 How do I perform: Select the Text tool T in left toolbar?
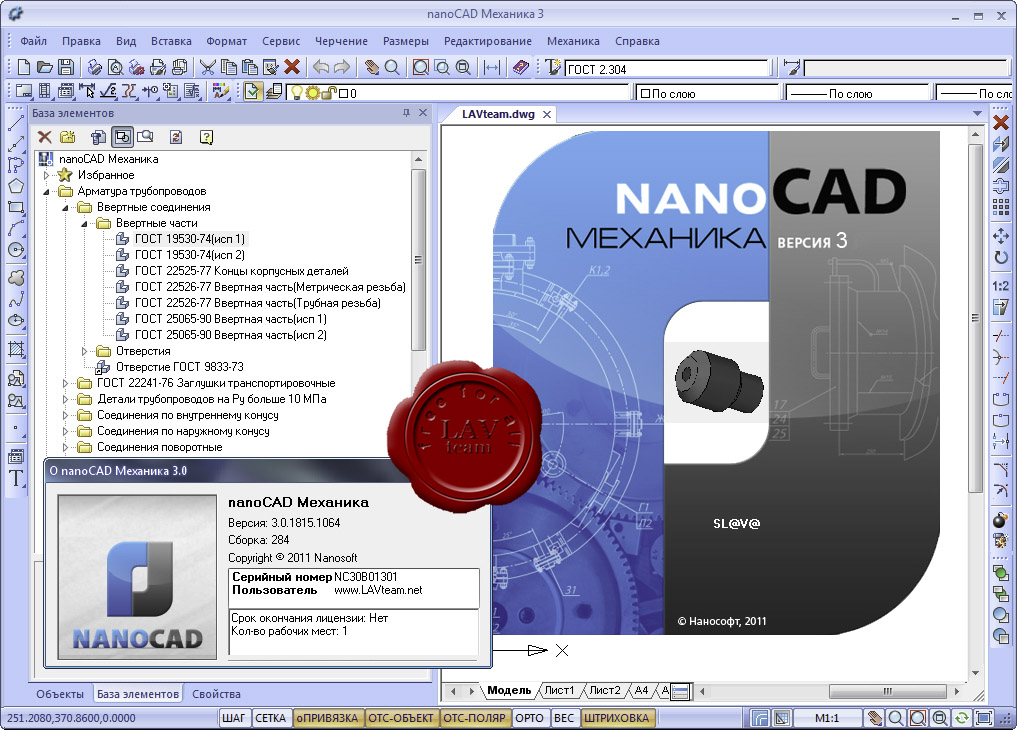pyautogui.click(x=16, y=478)
